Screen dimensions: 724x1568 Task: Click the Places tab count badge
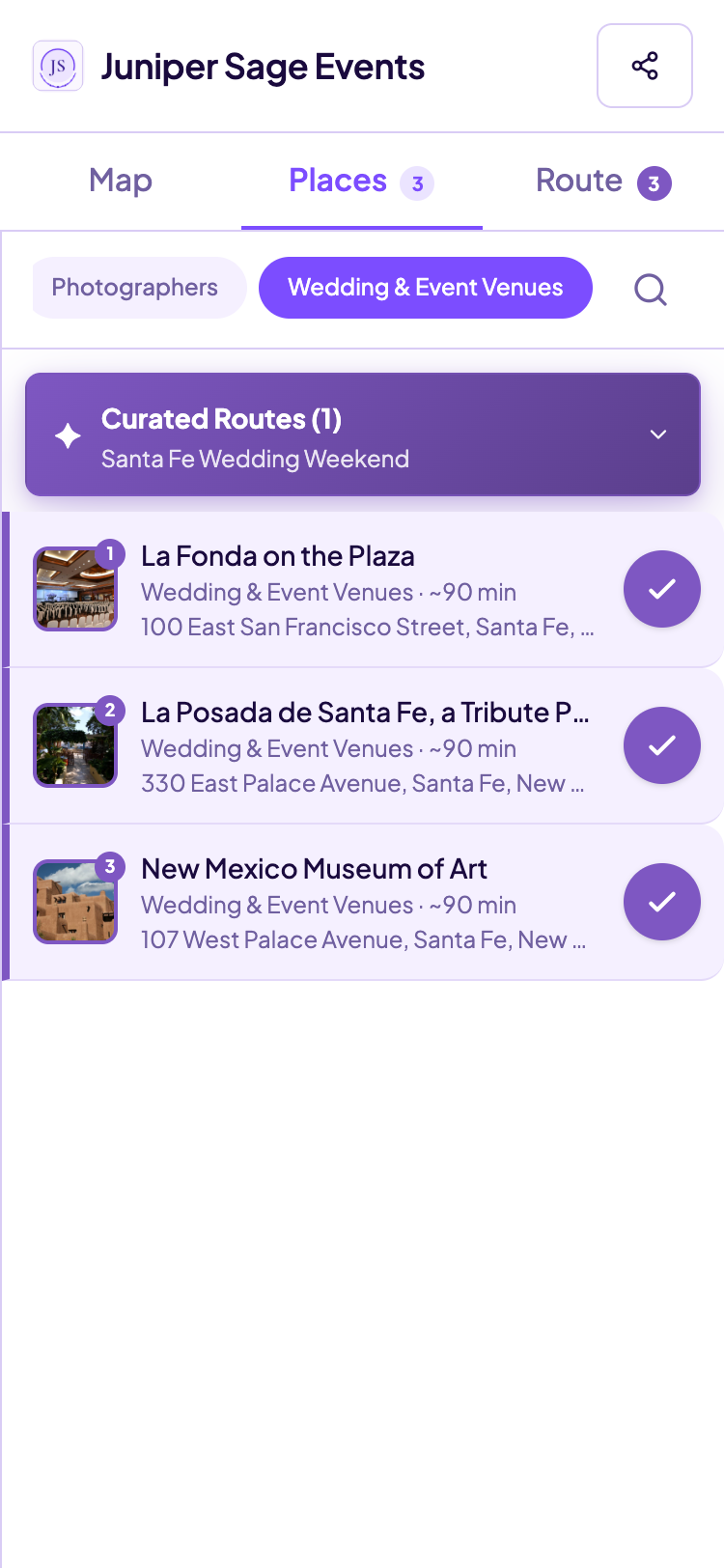pyautogui.click(x=417, y=182)
